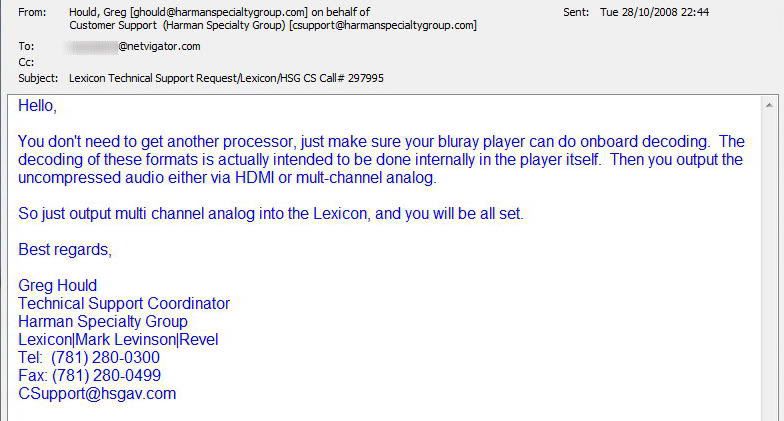
Task: Click the 'Technical Support Coordinator' title line
Action: (x=124, y=304)
